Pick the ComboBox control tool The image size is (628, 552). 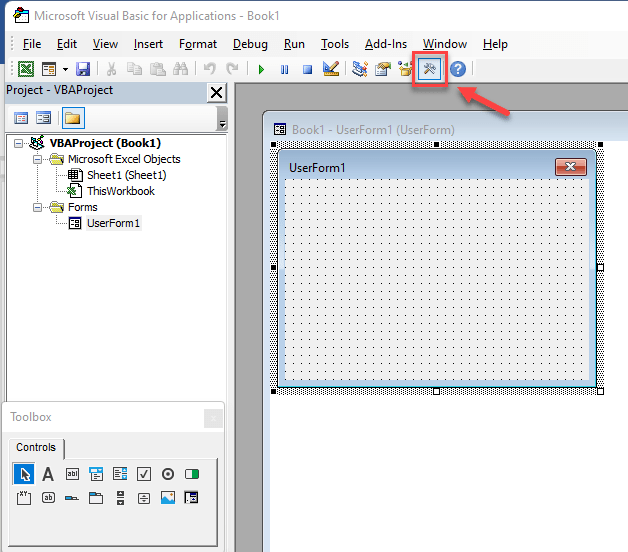[x=96, y=474]
